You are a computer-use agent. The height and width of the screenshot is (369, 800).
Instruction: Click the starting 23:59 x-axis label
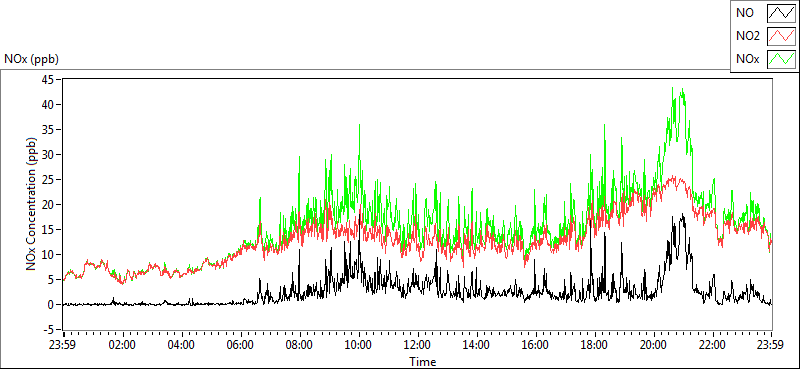[x=63, y=345]
